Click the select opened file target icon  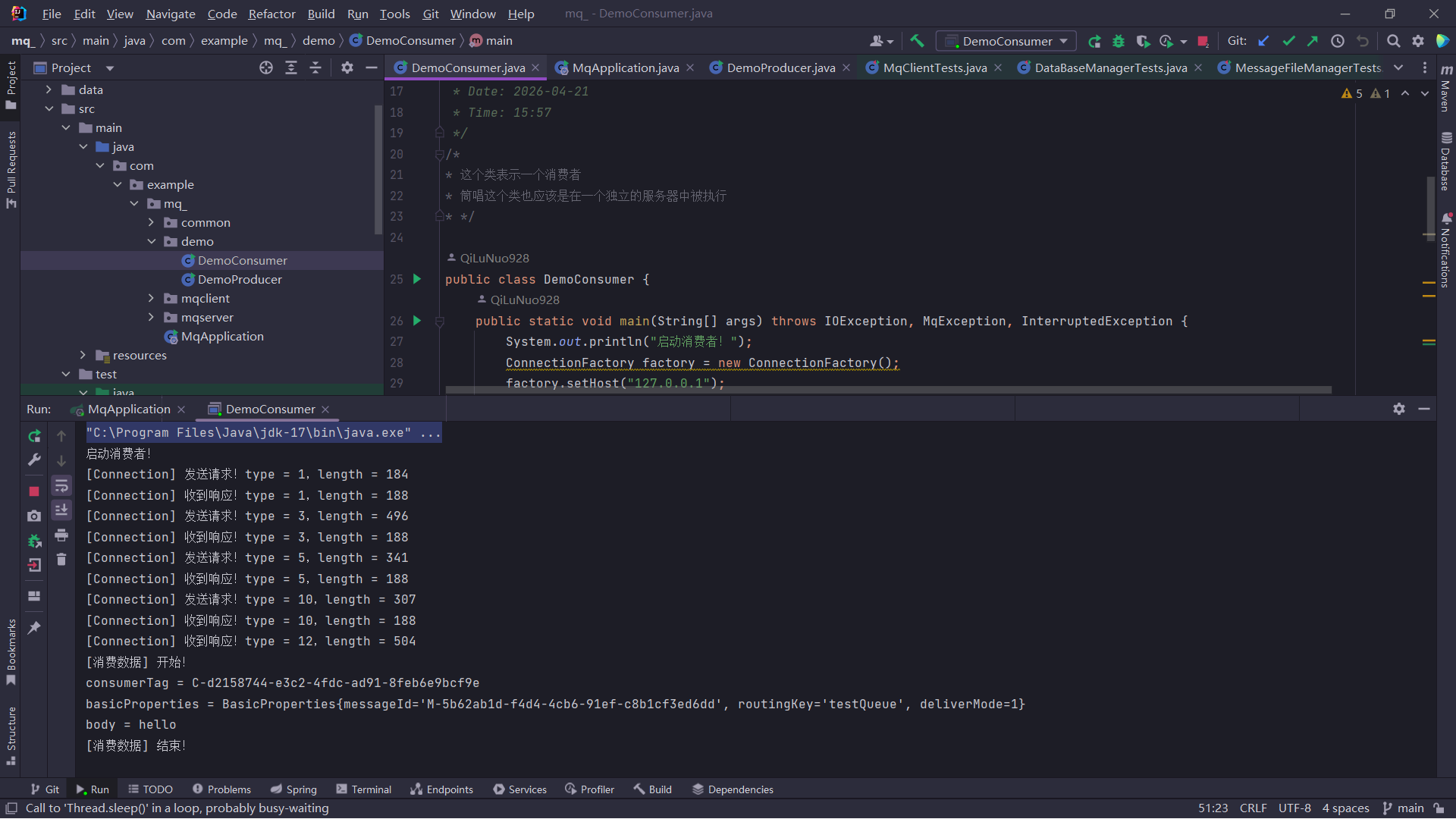(266, 67)
